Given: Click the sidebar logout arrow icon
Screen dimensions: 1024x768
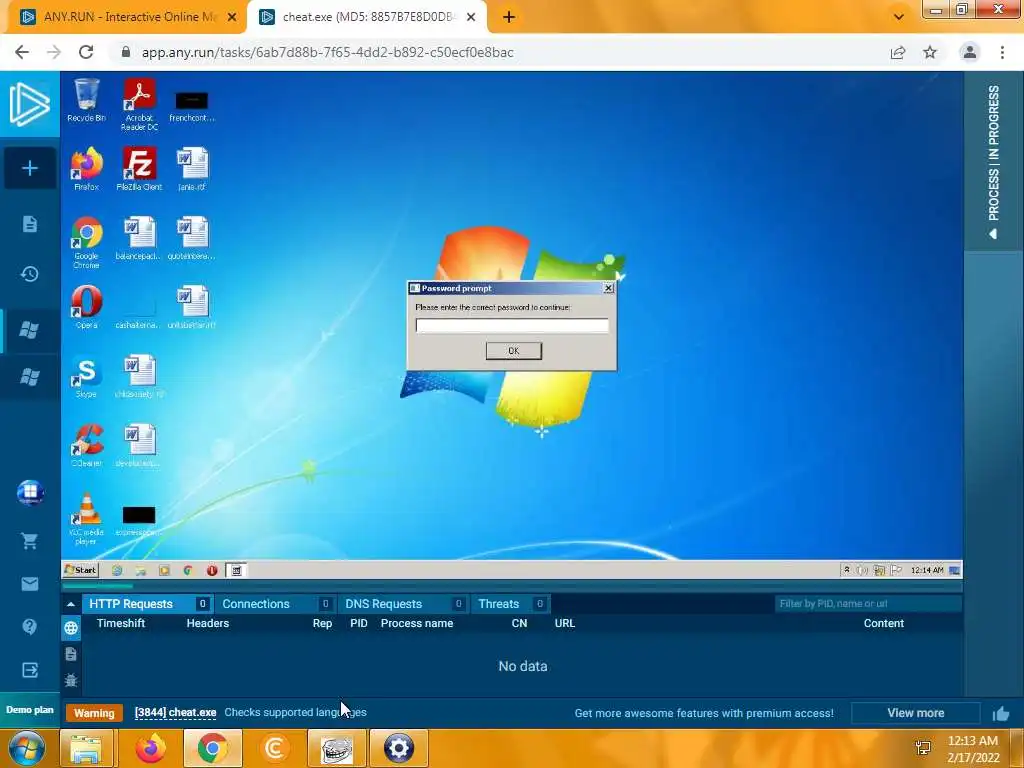Looking at the screenshot, I should 29,670.
